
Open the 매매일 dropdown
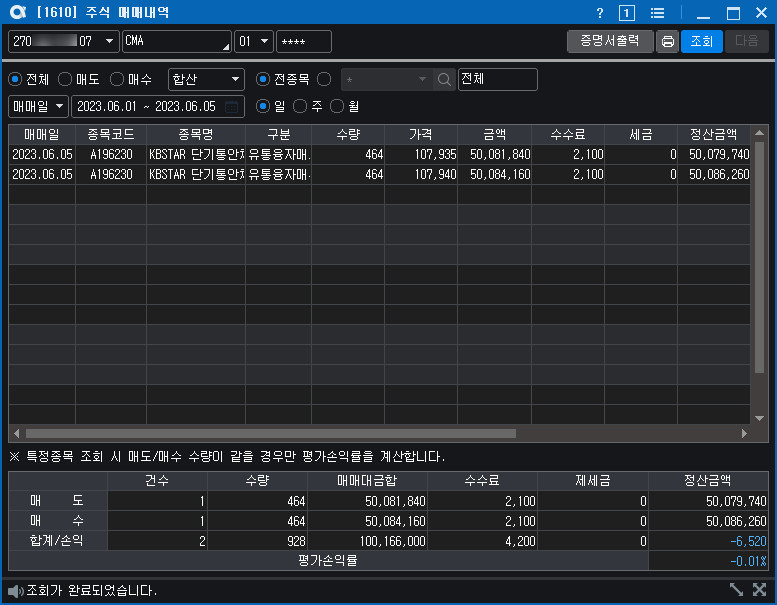pyautogui.click(x=38, y=107)
